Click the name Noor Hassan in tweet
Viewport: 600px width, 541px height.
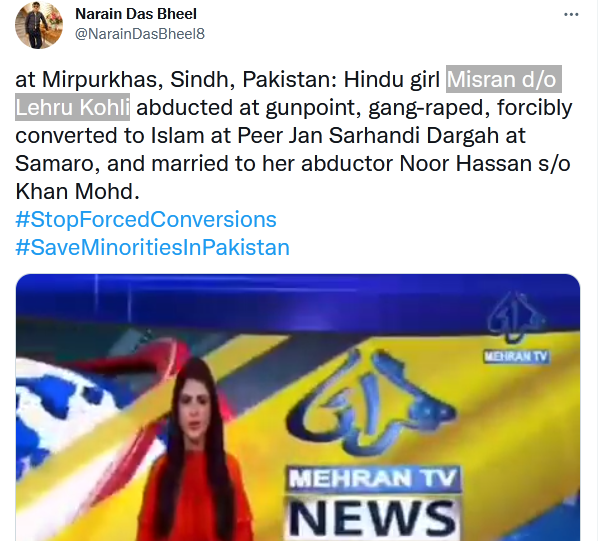click(x=466, y=163)
